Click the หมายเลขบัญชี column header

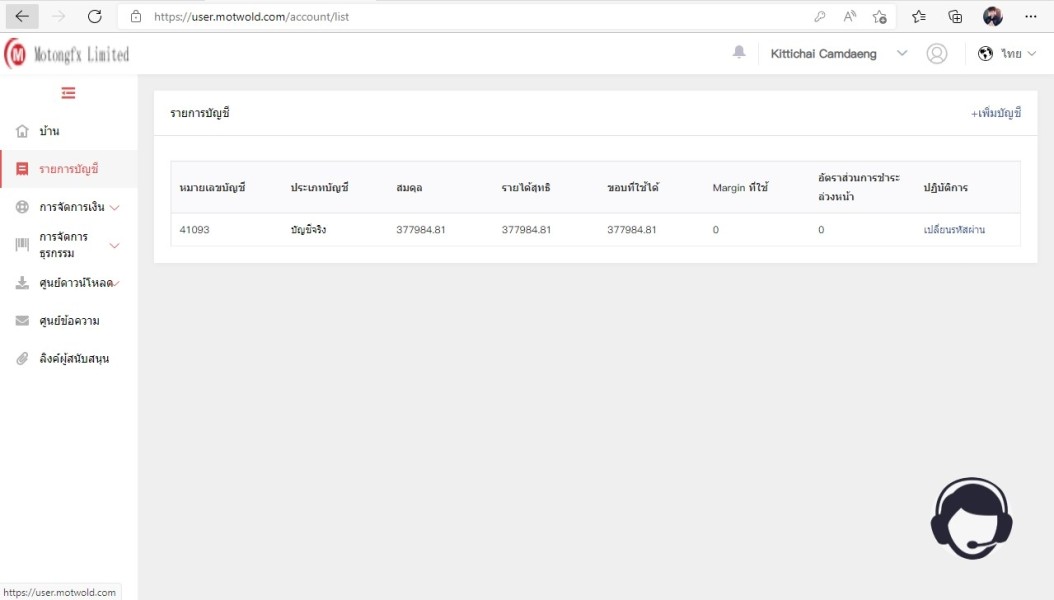pos(212,187)
